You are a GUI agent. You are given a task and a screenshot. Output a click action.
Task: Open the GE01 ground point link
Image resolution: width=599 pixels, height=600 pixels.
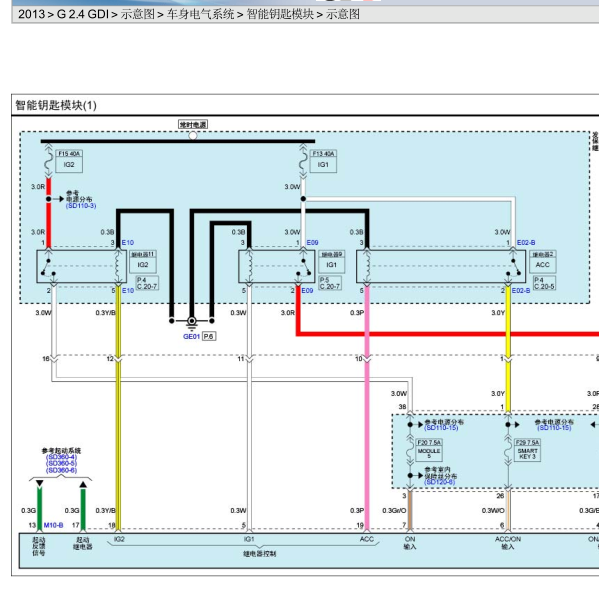[x=191, y=336]
